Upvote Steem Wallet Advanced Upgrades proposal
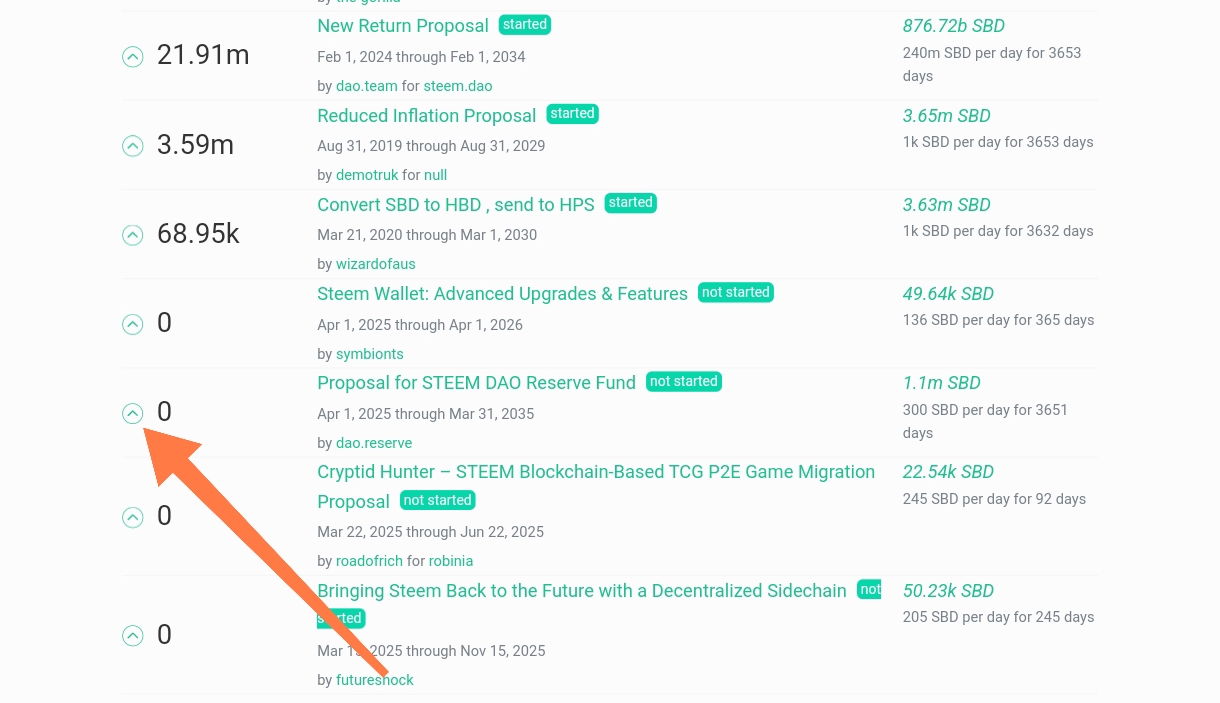This screenshot has height=703, width=1220. (x=133, y=324)
